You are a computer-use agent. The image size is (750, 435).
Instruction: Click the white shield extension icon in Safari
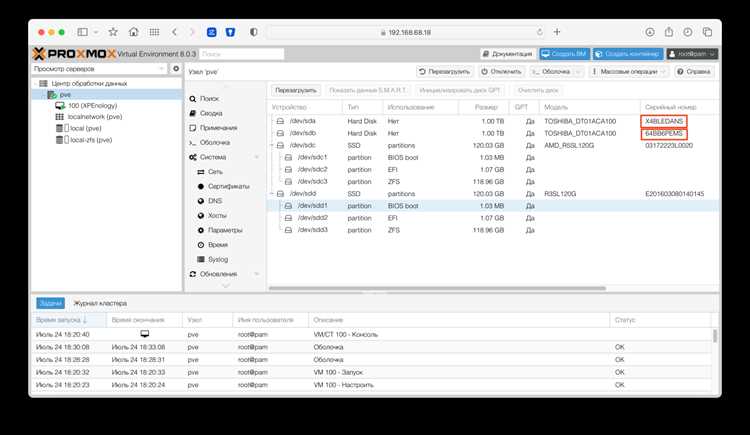pos(230,32)
